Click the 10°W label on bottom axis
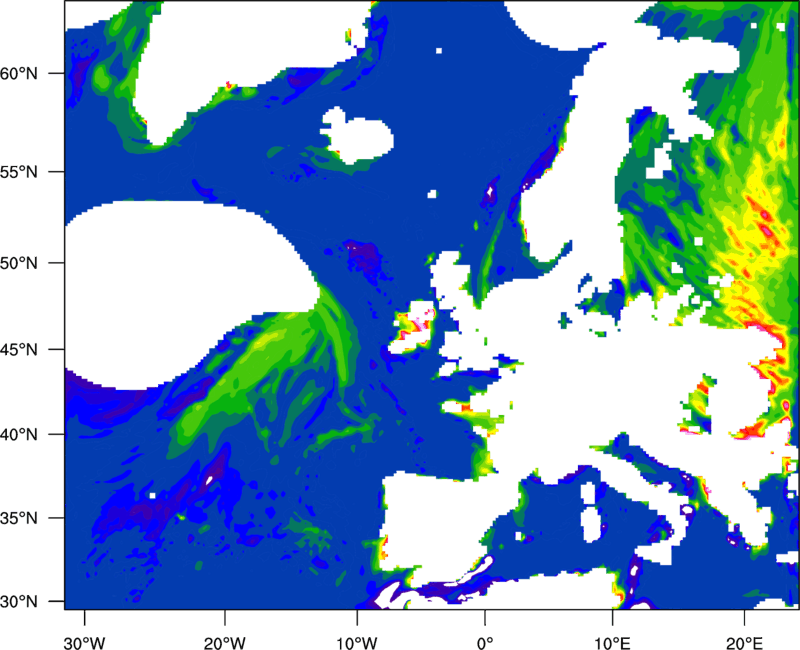The height and width of the screenshot is (650, 800). point(357,630)
